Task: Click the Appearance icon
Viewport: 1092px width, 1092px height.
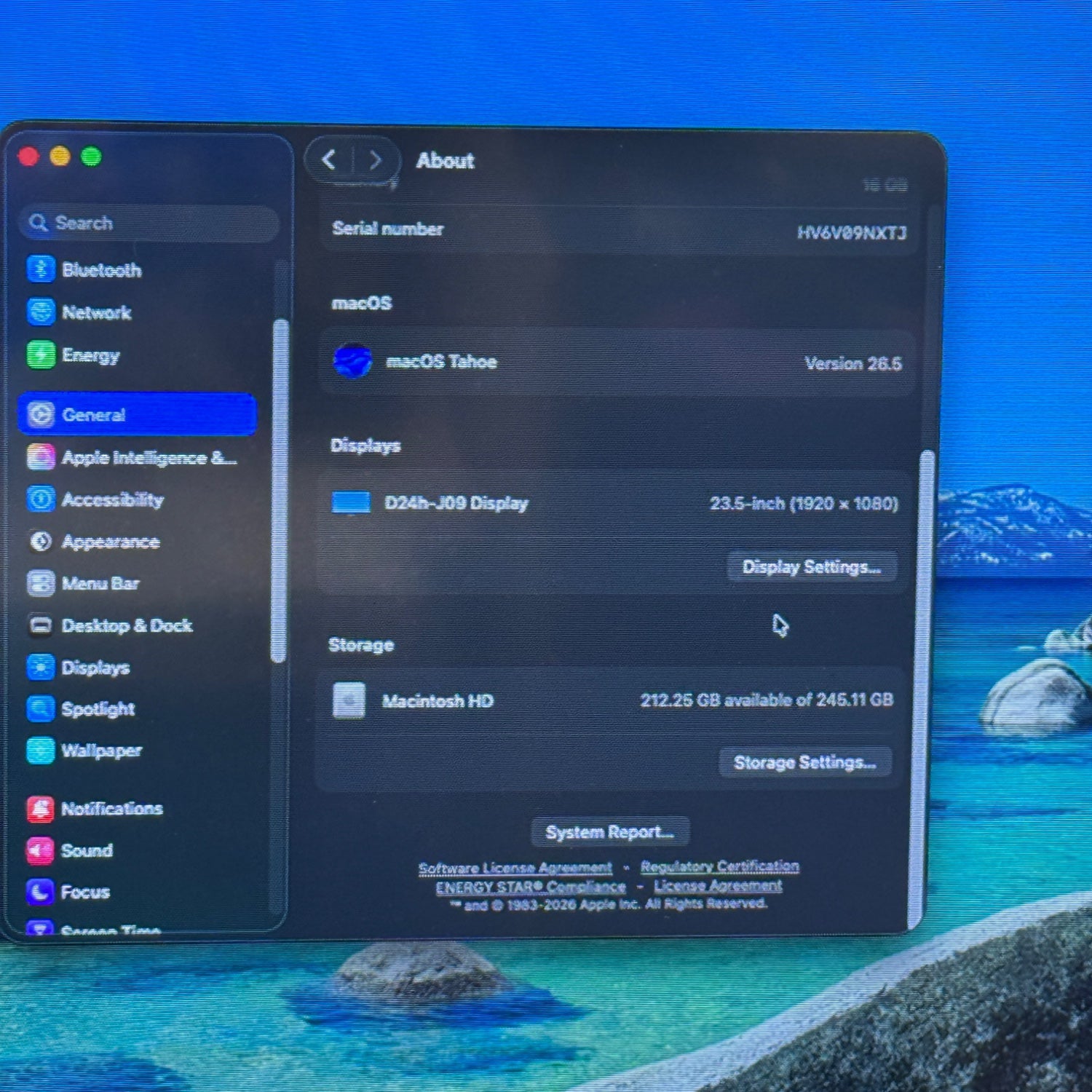Action: click(41, 542)
